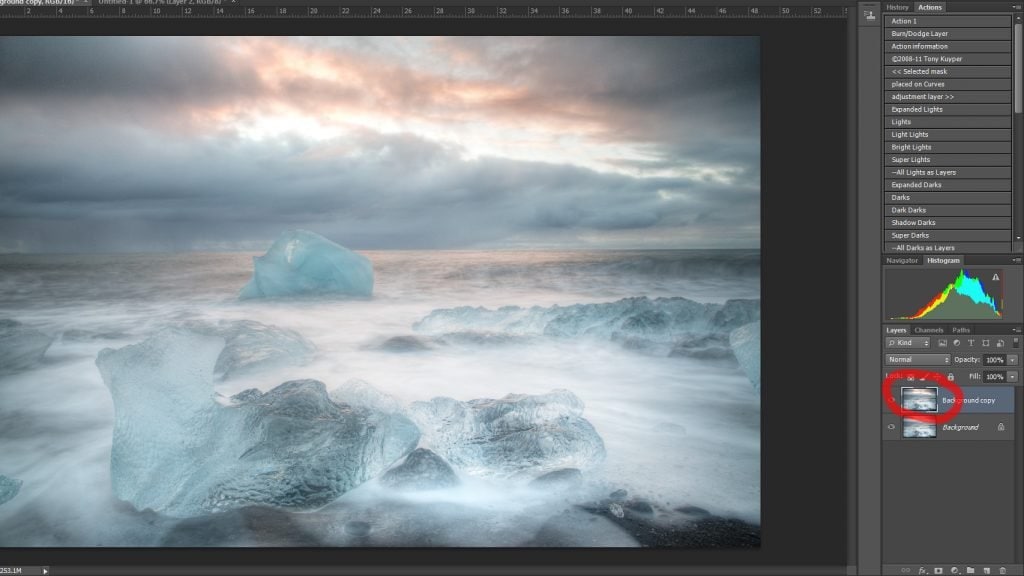Open the Opacity slider dropdown arrow
Viewport: 1024px width, 576px height.
click(1012, 360)
